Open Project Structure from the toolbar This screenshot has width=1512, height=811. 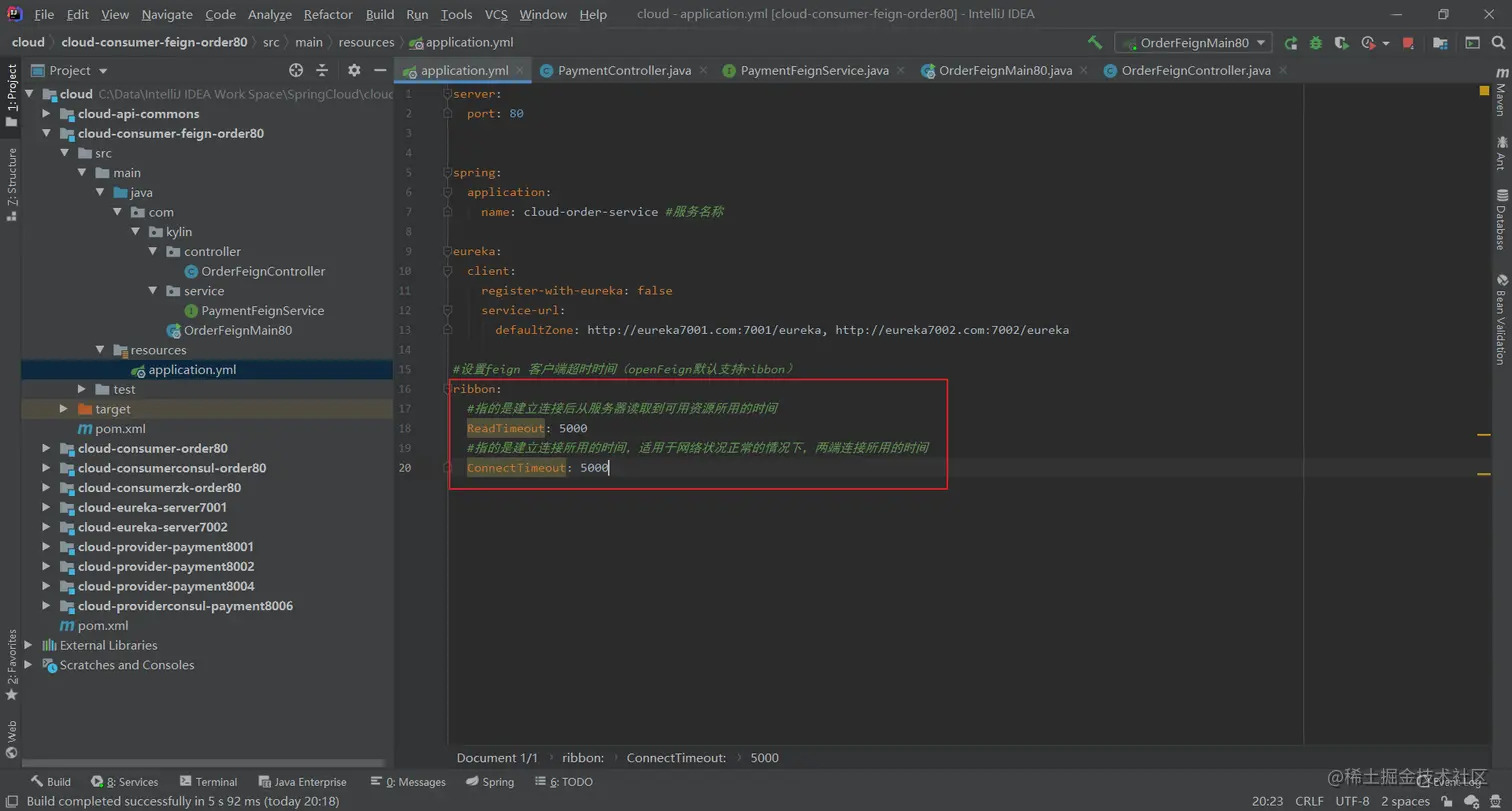pos(1440,43)
